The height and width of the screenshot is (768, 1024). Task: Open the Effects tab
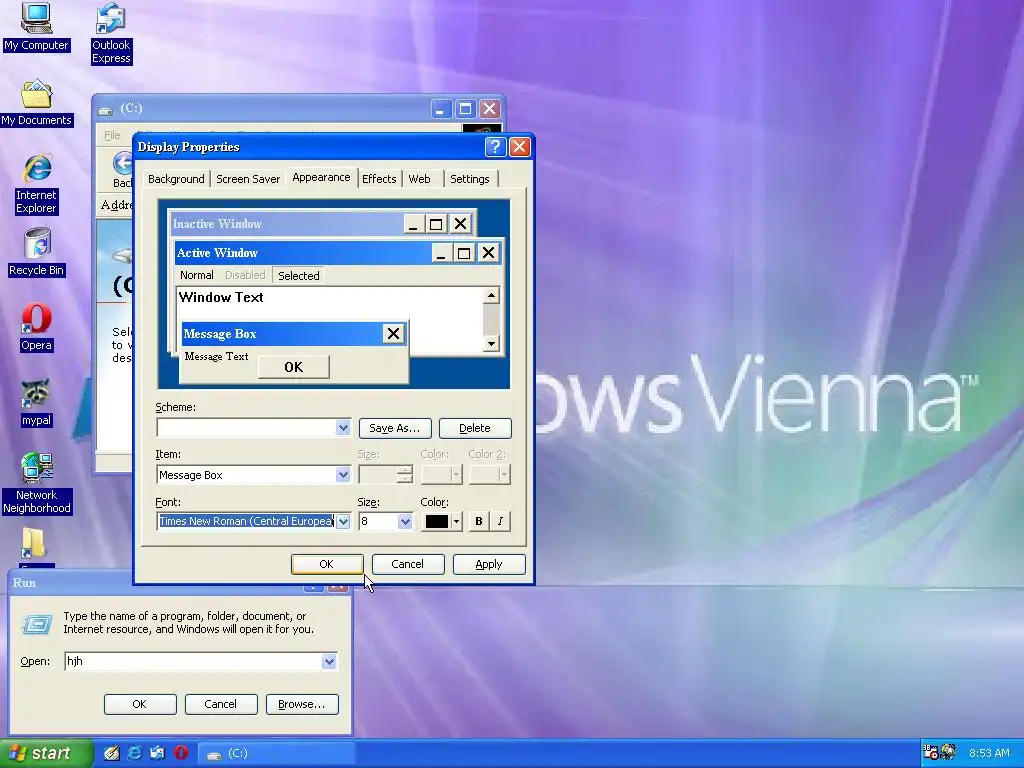(x=379, y=179)
